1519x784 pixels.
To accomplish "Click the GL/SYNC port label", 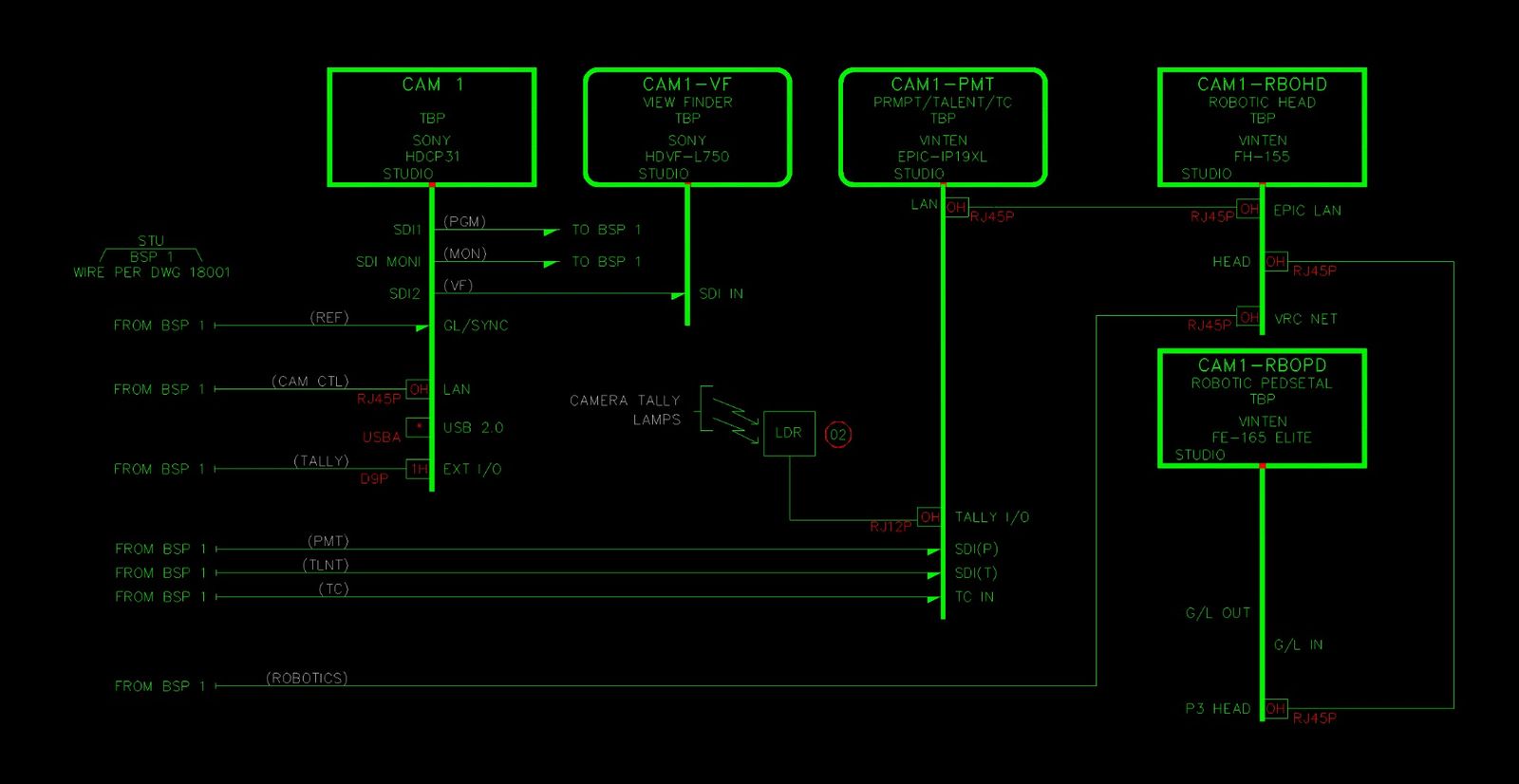I will pyautogui.click(x=476, y=326).
